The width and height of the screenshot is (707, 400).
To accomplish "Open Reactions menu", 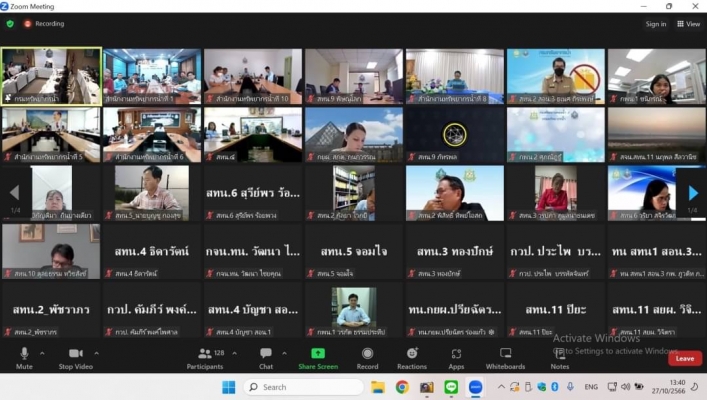I will (412, 359).
